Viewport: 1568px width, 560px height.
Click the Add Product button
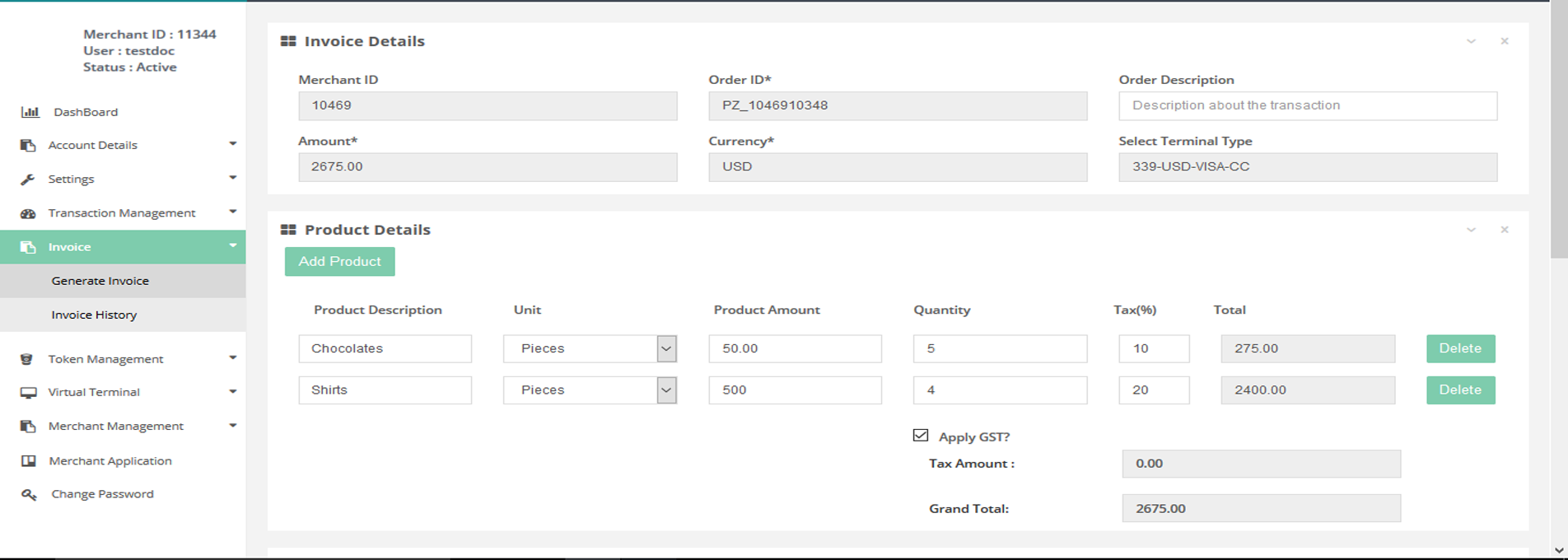point(339,262)
